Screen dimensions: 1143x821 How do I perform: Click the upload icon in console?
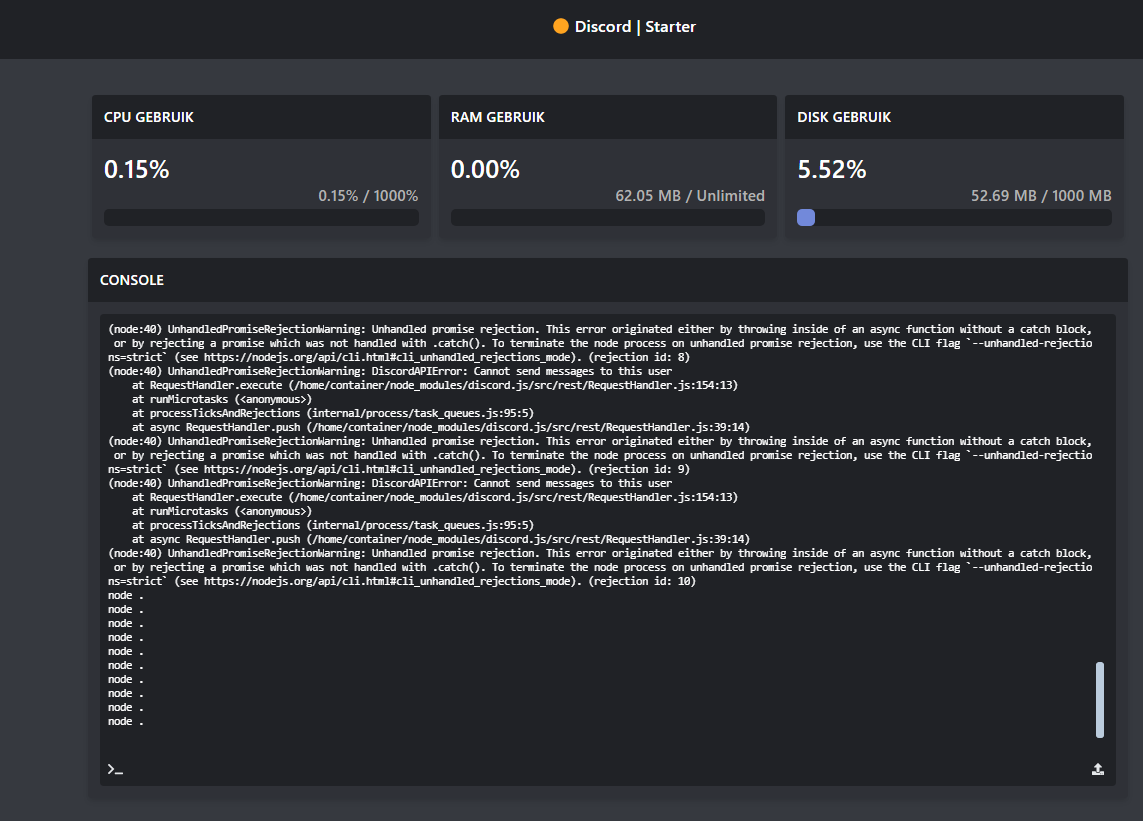(x=1097, y=769)
